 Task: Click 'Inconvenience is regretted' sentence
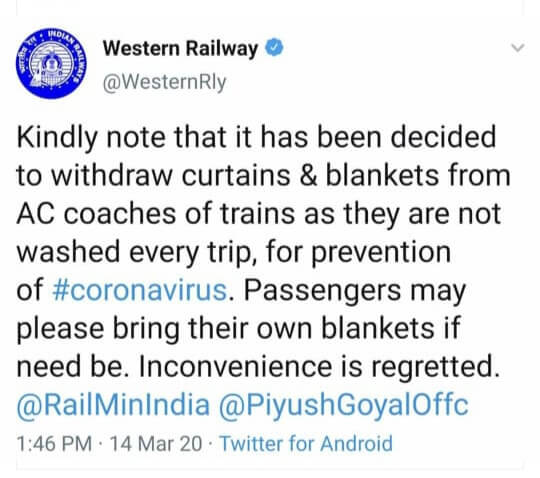pyautogui.click(x=319, y=366)
